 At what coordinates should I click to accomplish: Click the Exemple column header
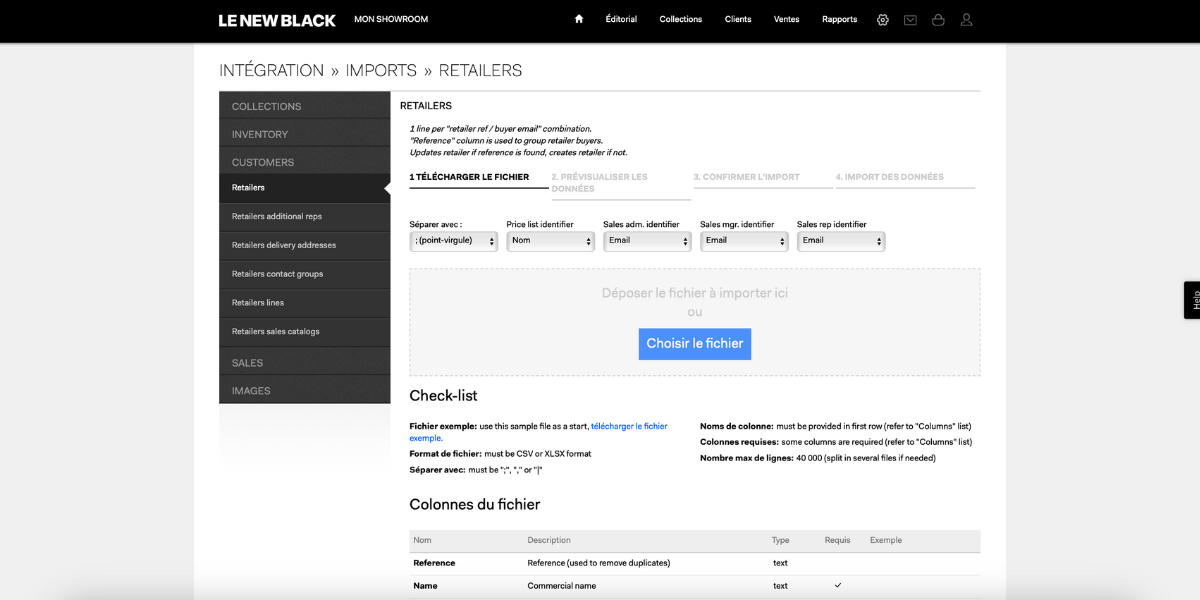[x=886, y=541]
